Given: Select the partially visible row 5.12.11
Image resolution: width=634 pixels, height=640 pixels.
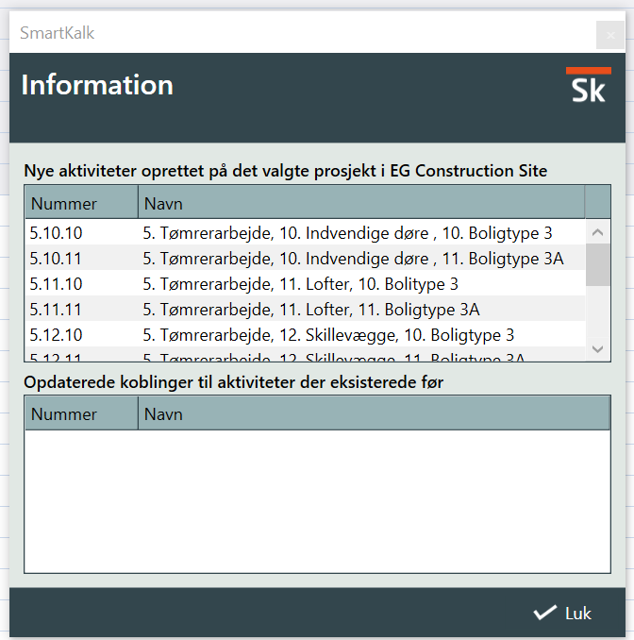Looking at the screenshot, I should (300, 356).
